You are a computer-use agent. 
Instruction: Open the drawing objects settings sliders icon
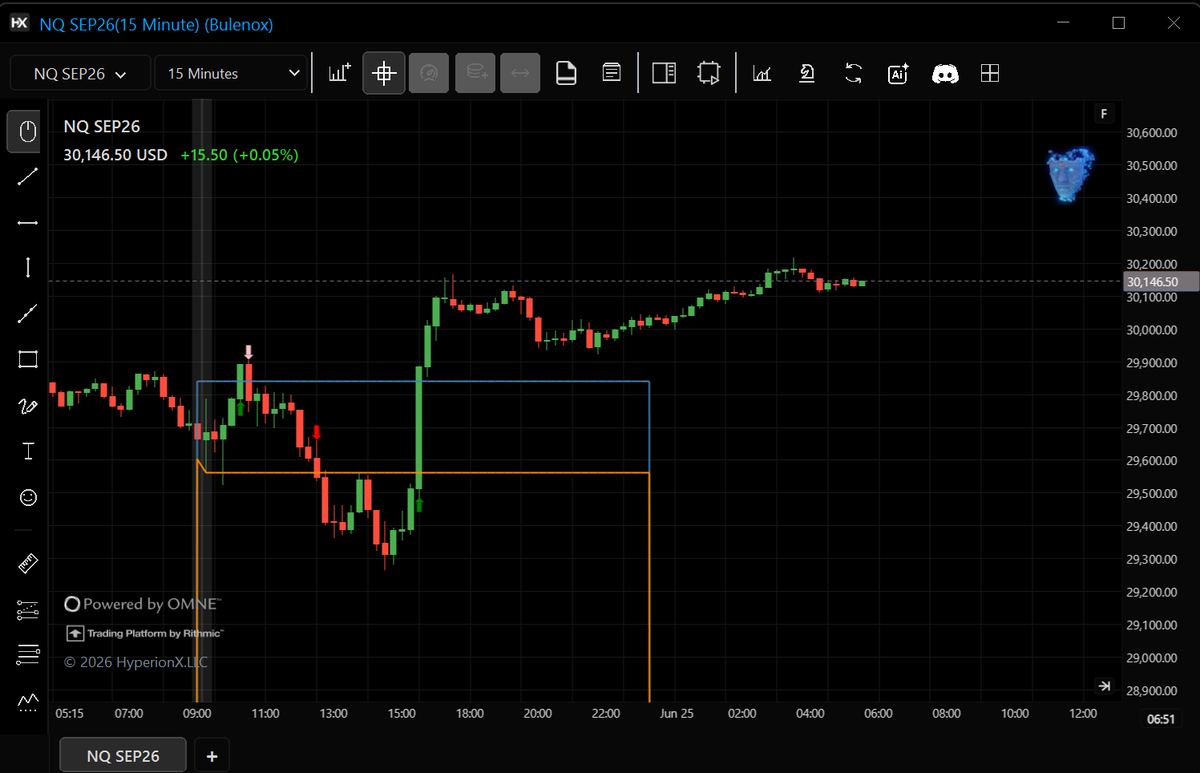(28, 610)
